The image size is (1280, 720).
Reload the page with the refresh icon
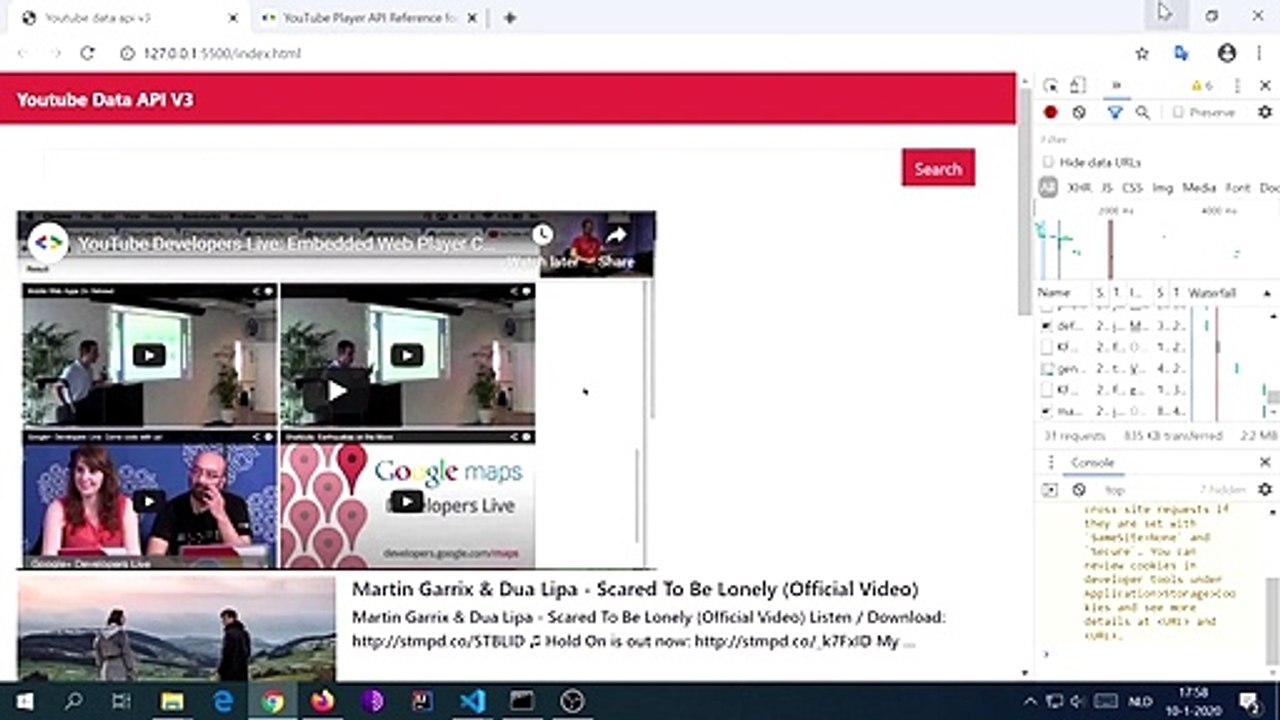[87, 53]
